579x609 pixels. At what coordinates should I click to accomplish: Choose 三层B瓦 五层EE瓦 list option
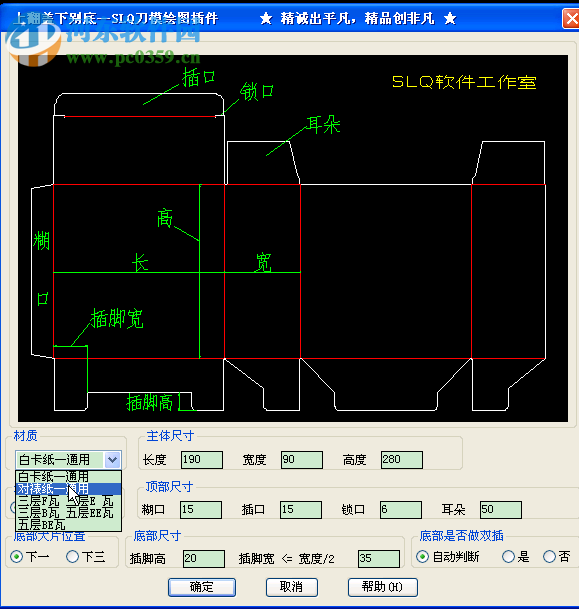point(68,513)
